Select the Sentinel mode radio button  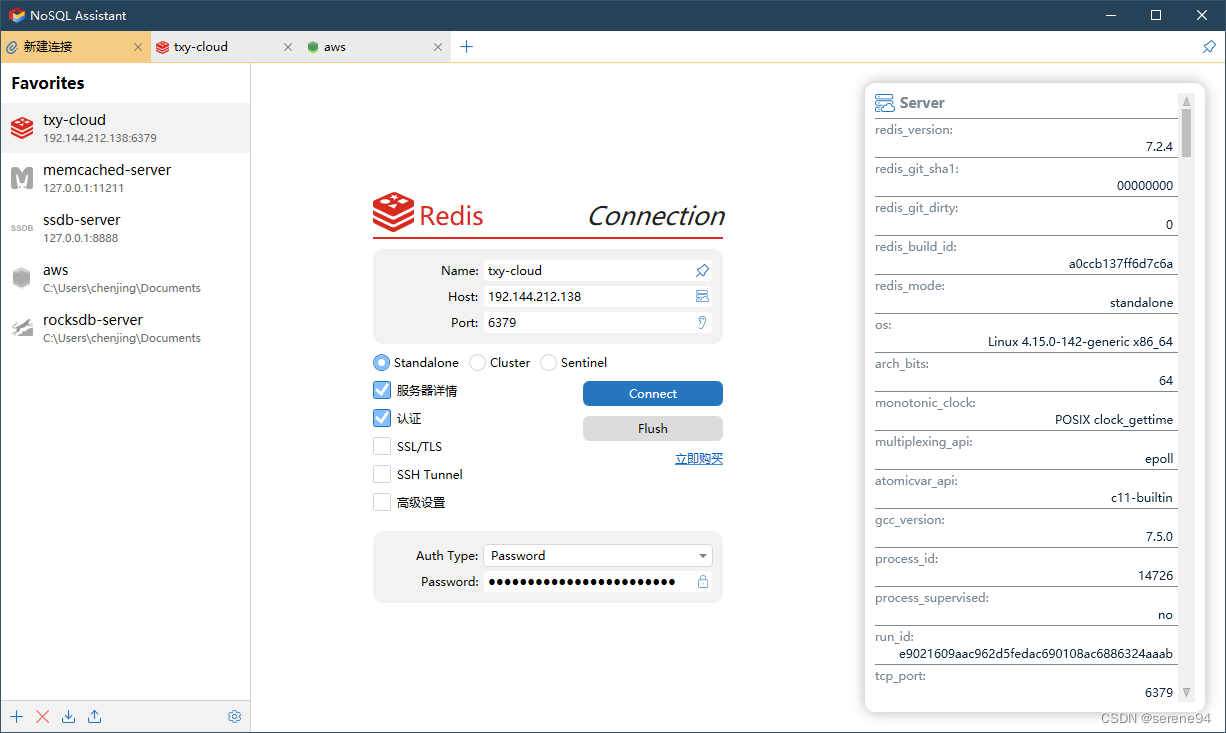click(548, 363)
